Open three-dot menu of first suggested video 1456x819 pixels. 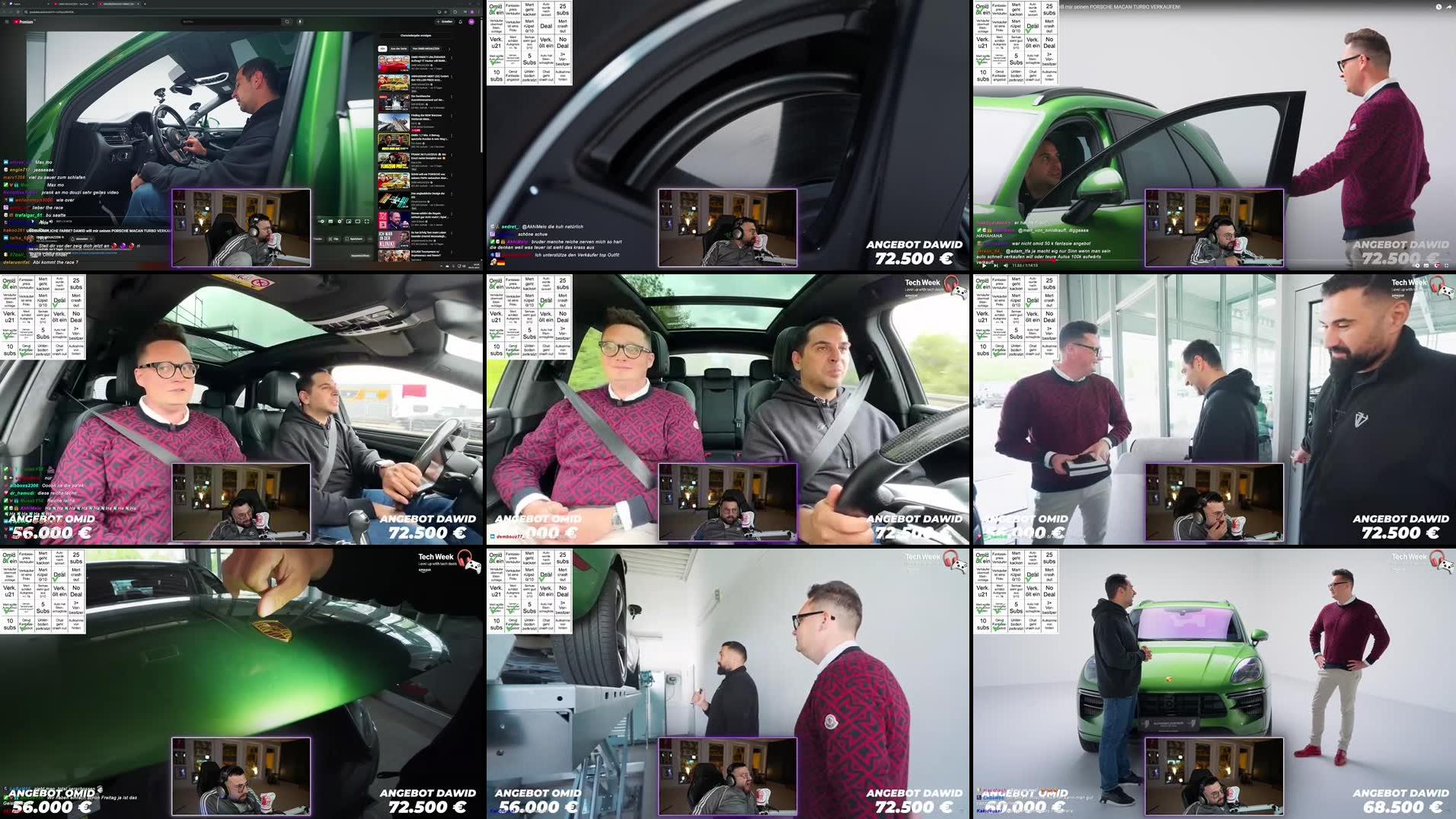pos(452,59)
